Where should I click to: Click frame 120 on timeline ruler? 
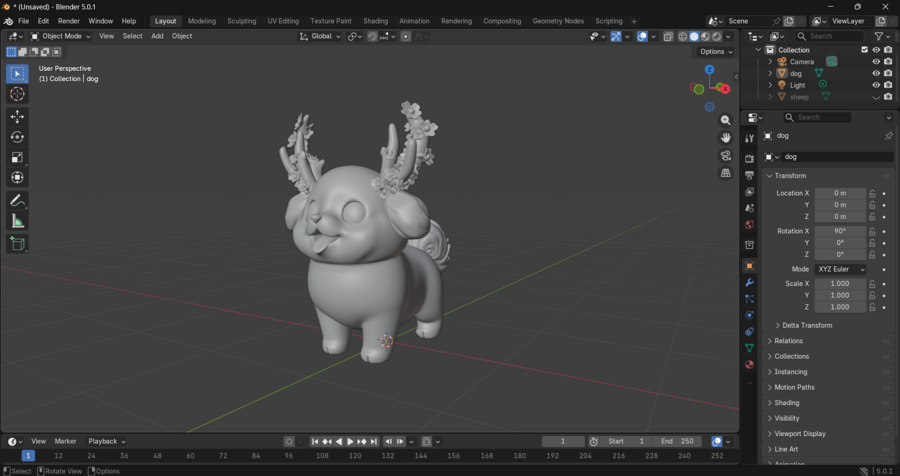click(354, 456)
